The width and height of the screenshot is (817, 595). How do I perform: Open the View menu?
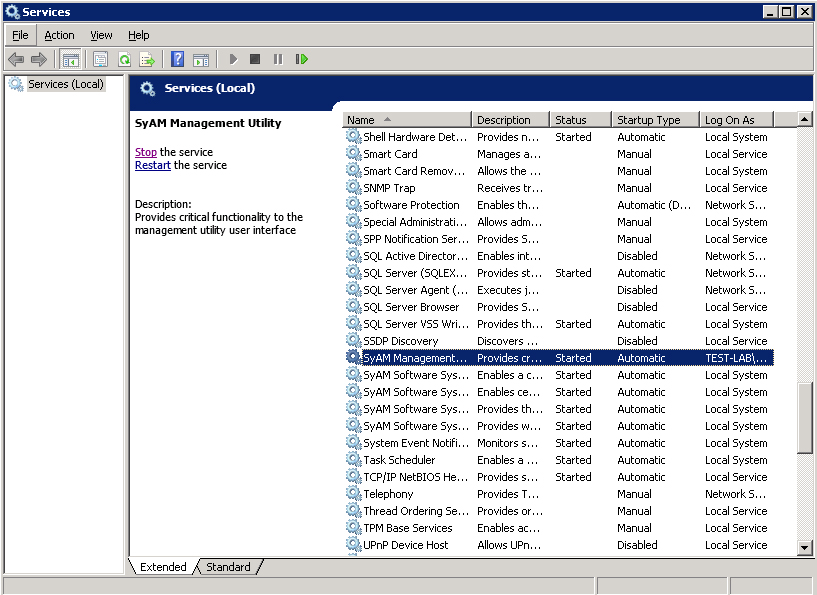click(x=101, y=35)
